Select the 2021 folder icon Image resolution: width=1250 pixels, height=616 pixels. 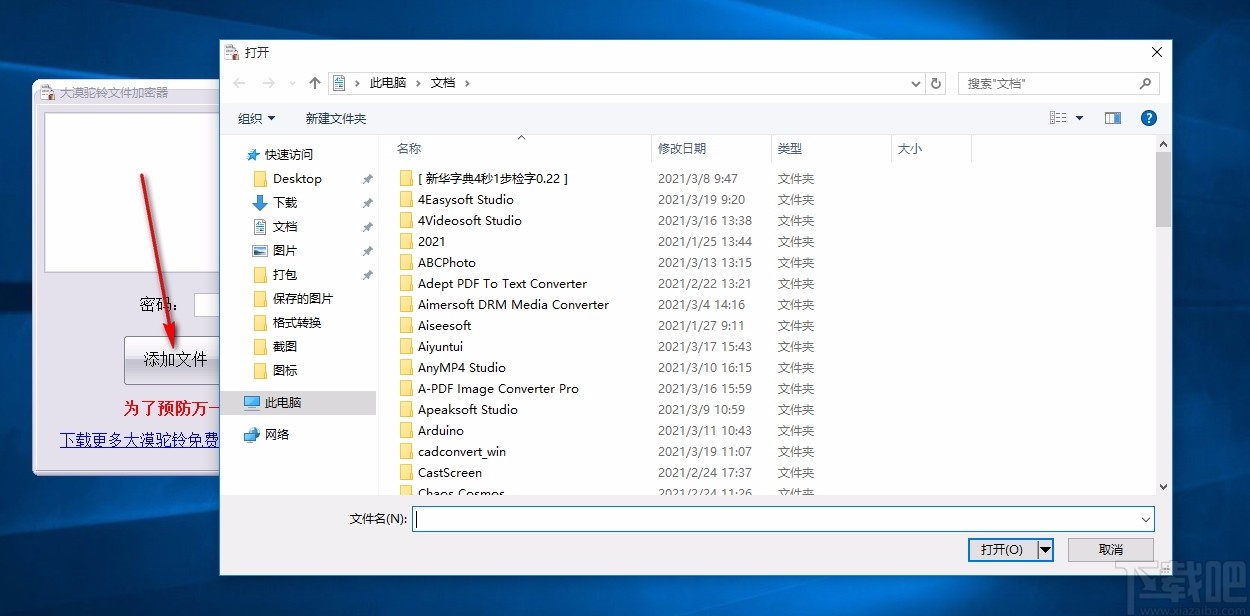click(405, 241)
